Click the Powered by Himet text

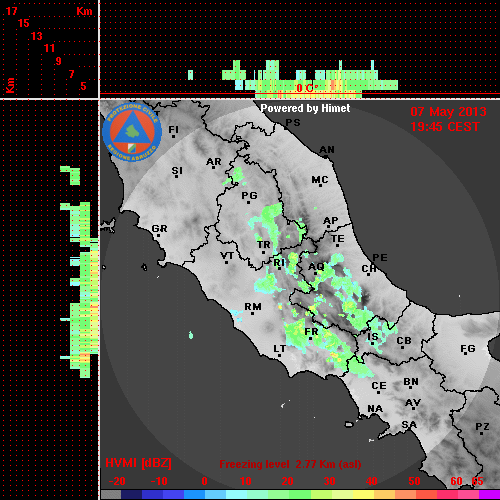pos(305,108)
